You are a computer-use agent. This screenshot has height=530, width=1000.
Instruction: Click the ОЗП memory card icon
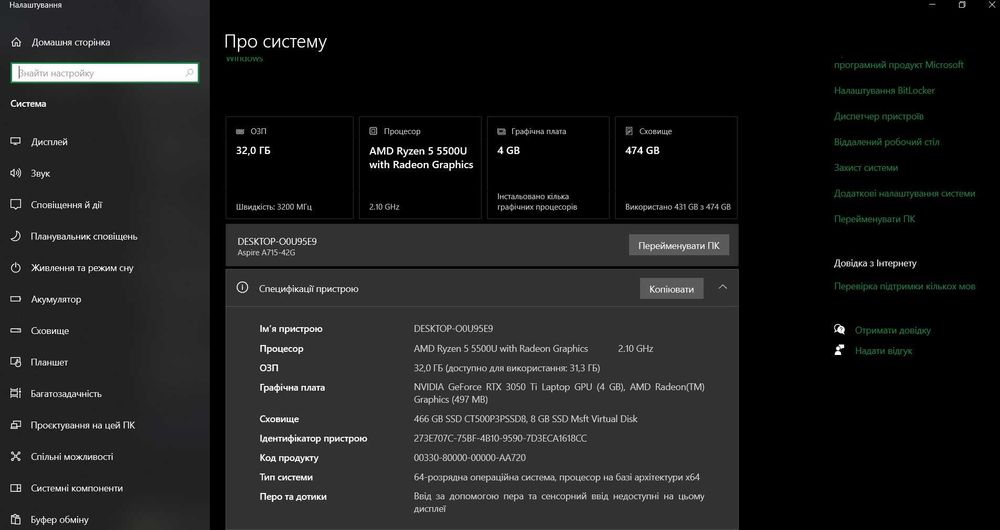pos(240,131)
